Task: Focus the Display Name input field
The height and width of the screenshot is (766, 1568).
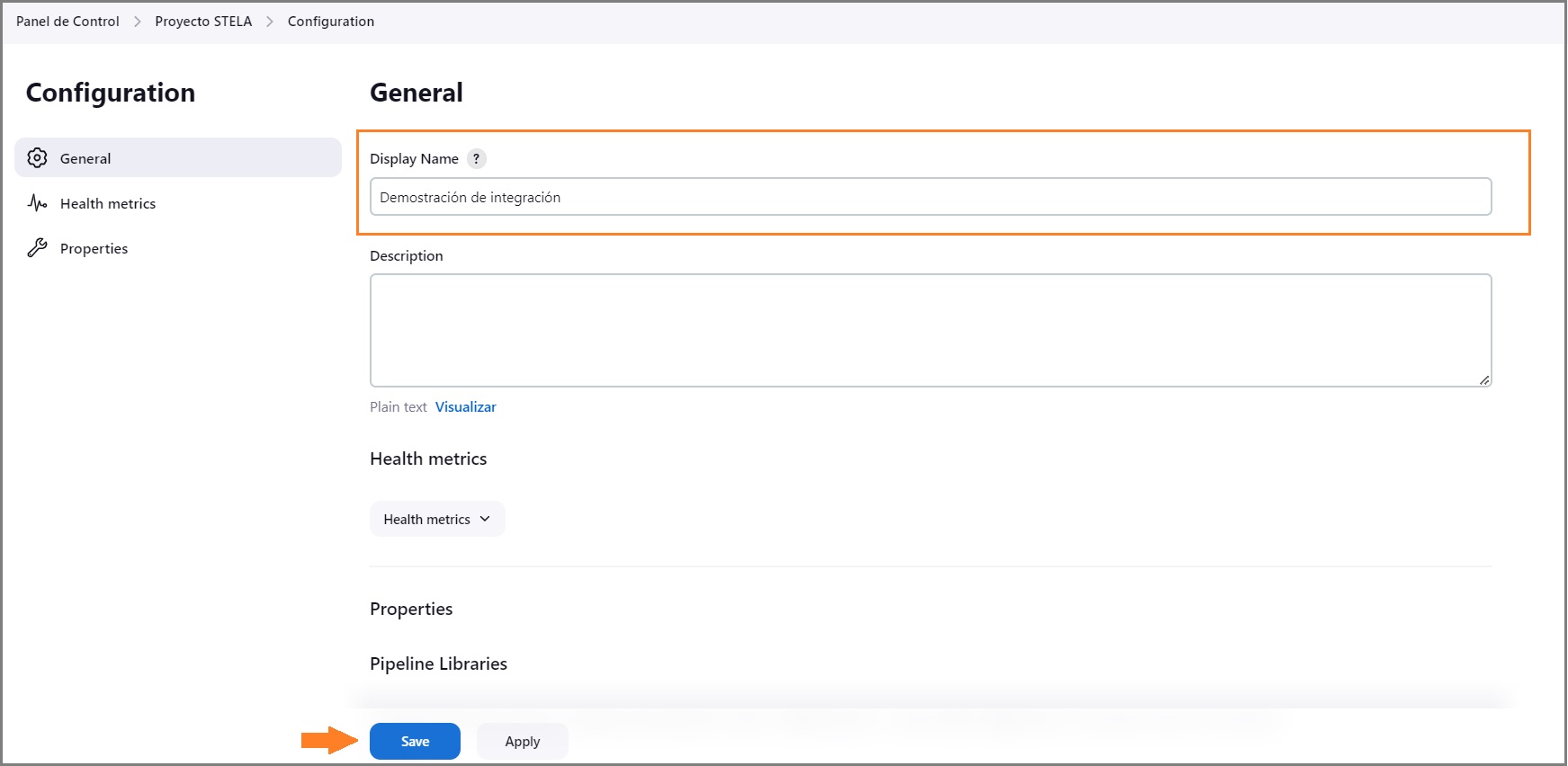Action: (931, 197)
